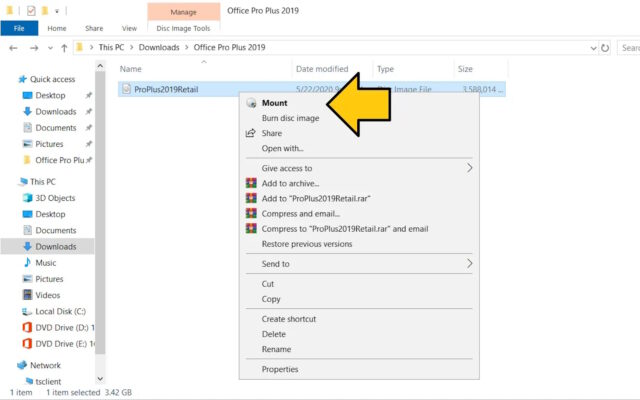Screen dimensions: 640x400
Task: Open the 3D Objects folder in sidebar
Action: 55,198
